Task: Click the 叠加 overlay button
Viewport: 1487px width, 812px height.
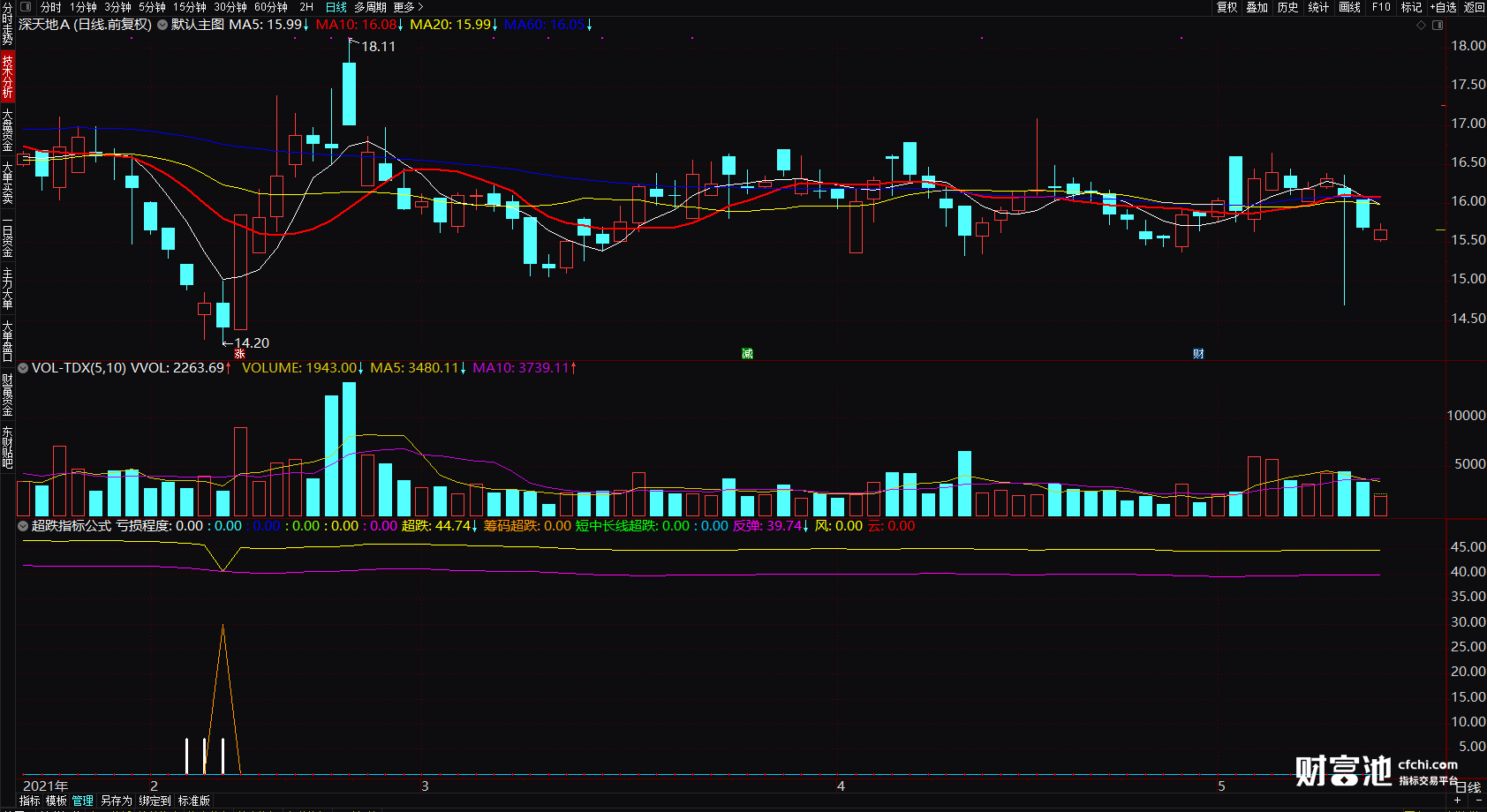Action: pos(1257,7)
